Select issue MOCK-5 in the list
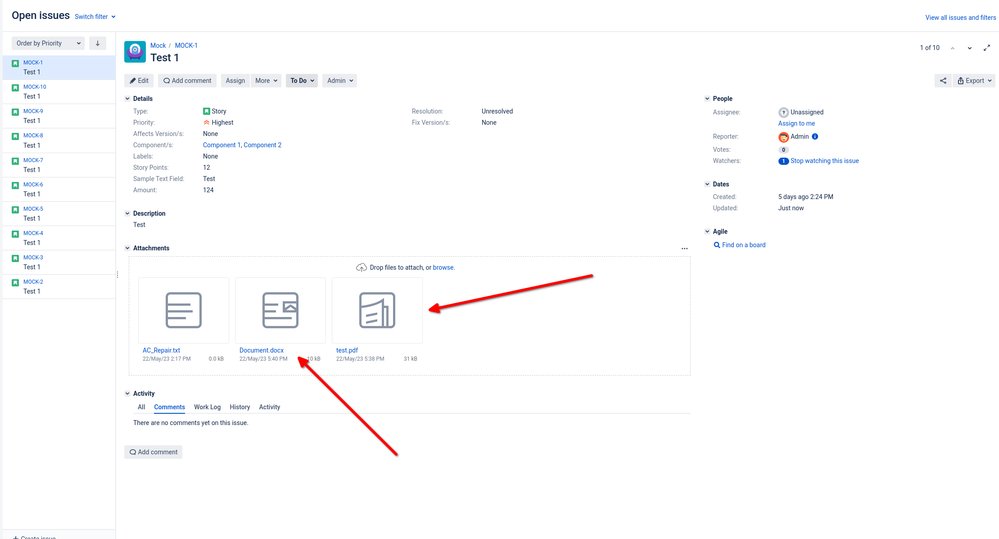 [x=59, y=213]
